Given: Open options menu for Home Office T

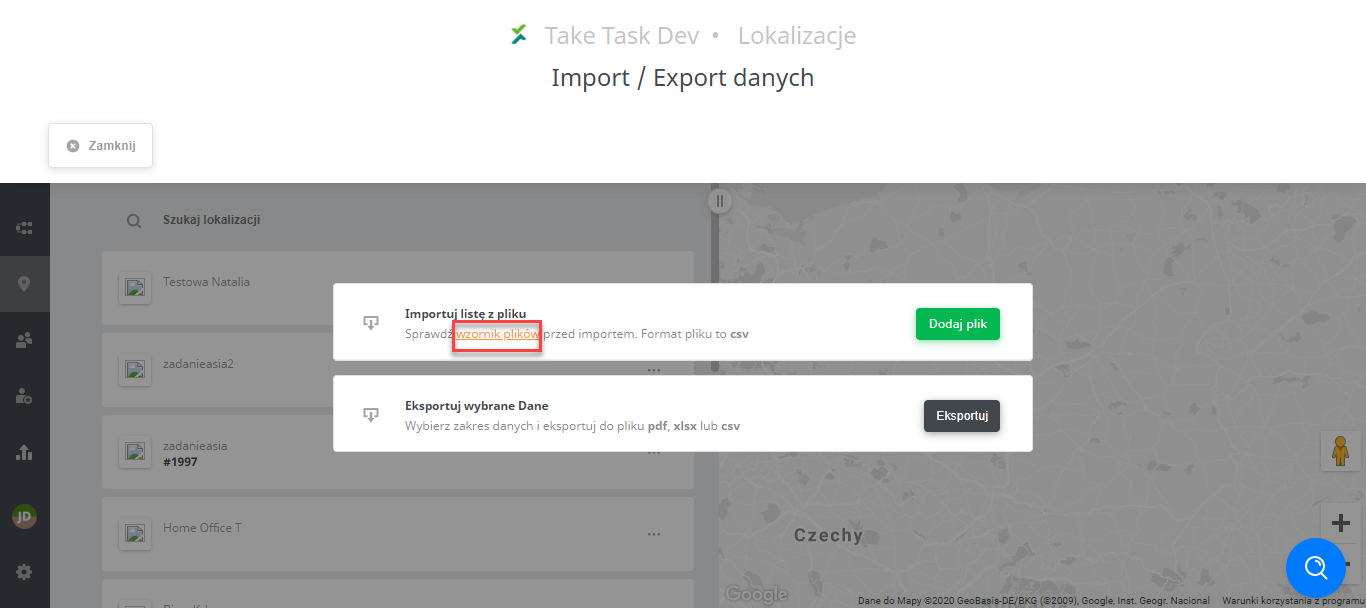Looking at the screenshot, I should [654, 534].
